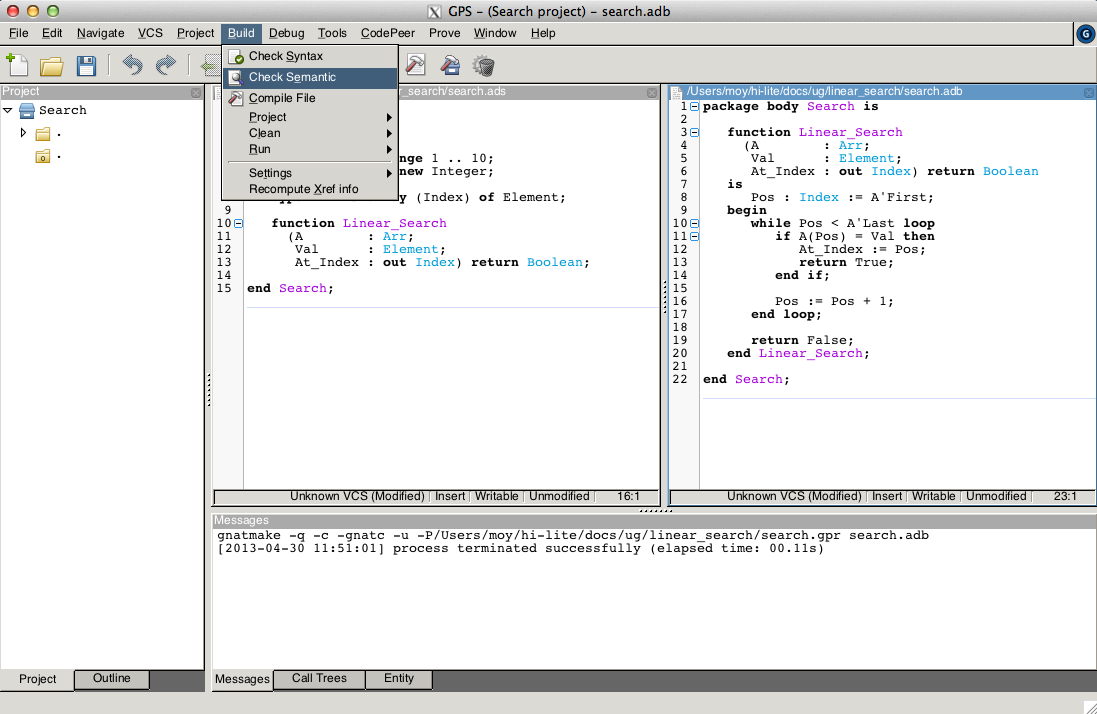Fold Linear_Search declaration at line 10 in search.ads
The height and width of the screenshot is (714, 1097).
pyautogui.click(x=239, y=223)
